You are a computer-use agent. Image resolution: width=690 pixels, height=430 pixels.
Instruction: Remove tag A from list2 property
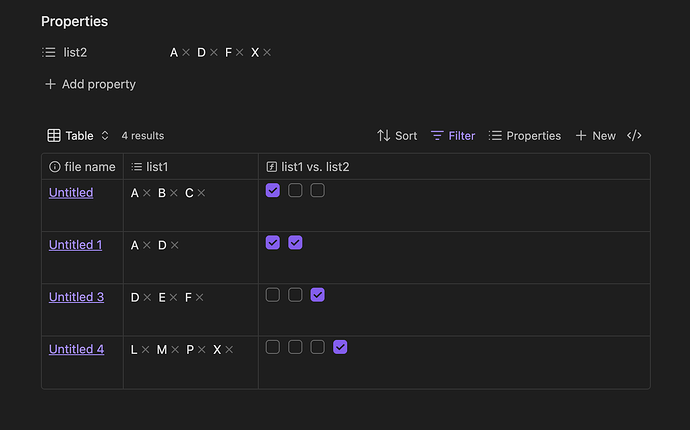point(186,53)
